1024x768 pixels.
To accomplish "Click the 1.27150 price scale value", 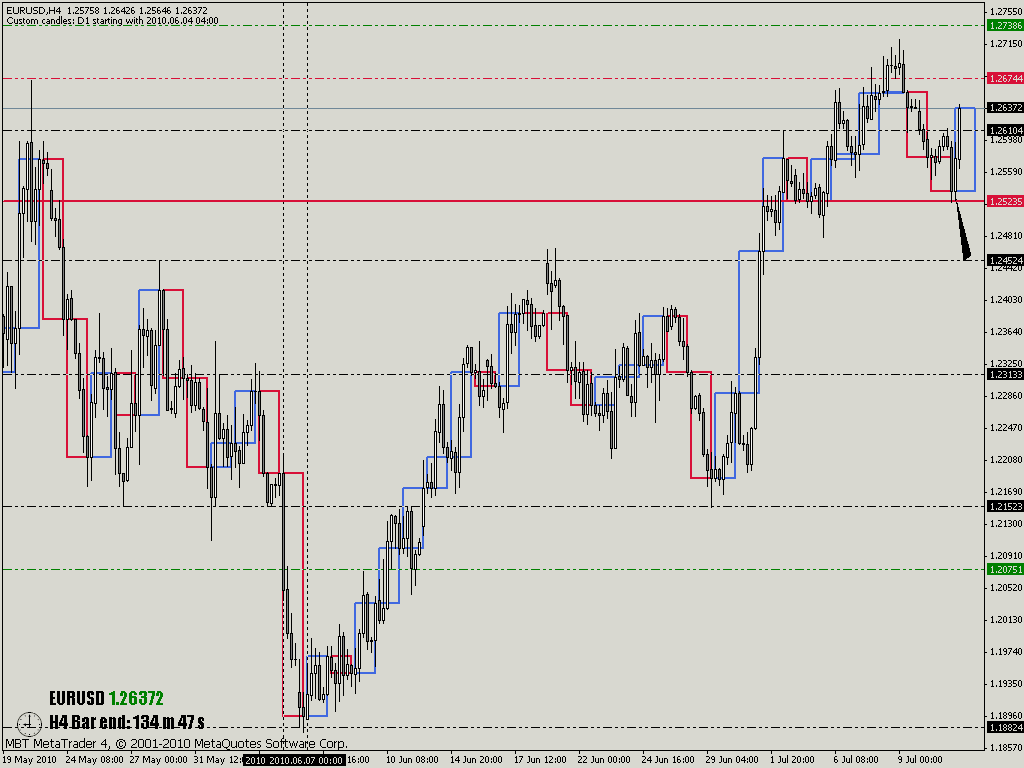I will point(1006,43).
